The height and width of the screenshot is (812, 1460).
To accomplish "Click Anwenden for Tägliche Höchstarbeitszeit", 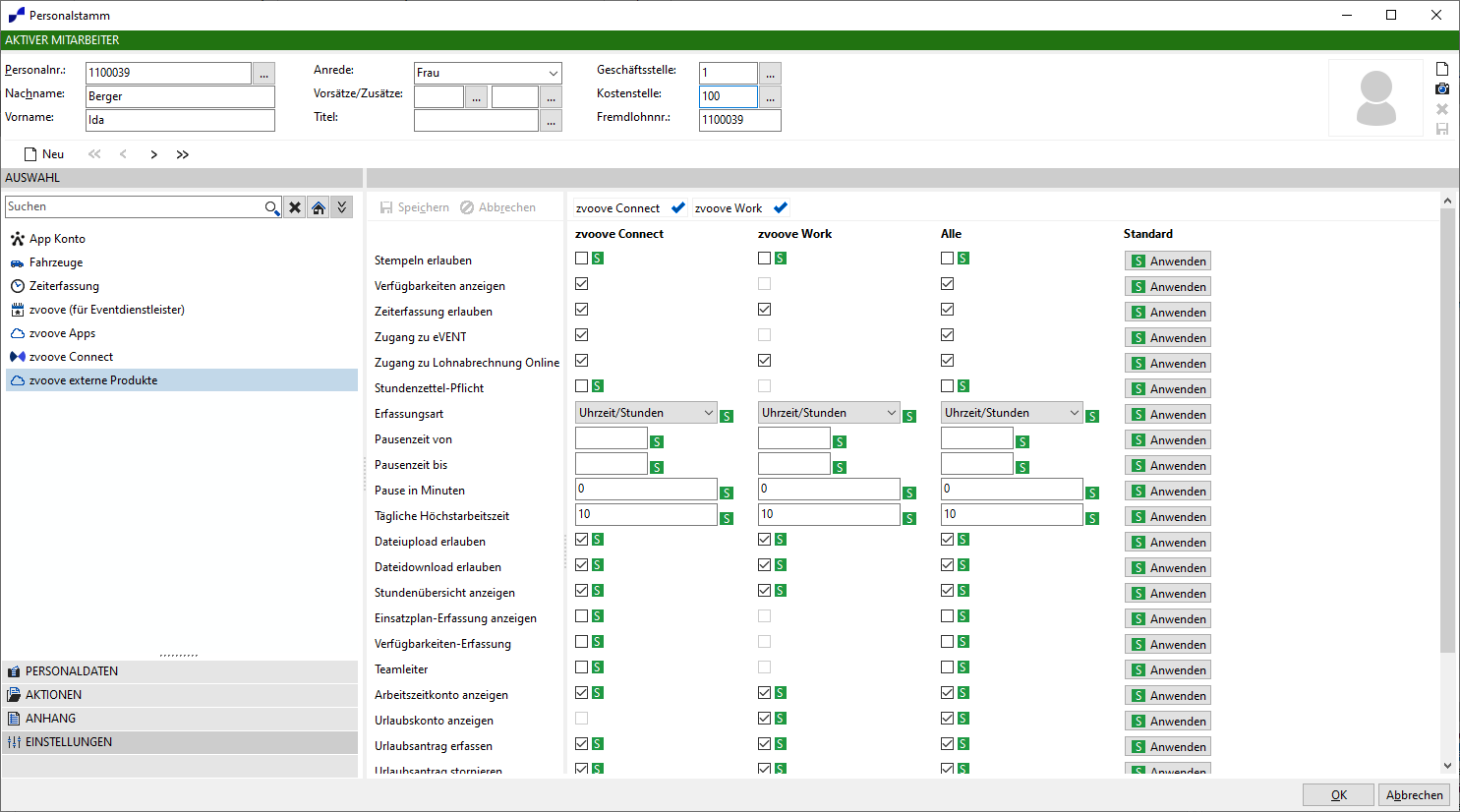I will [x=1168, y=517].
